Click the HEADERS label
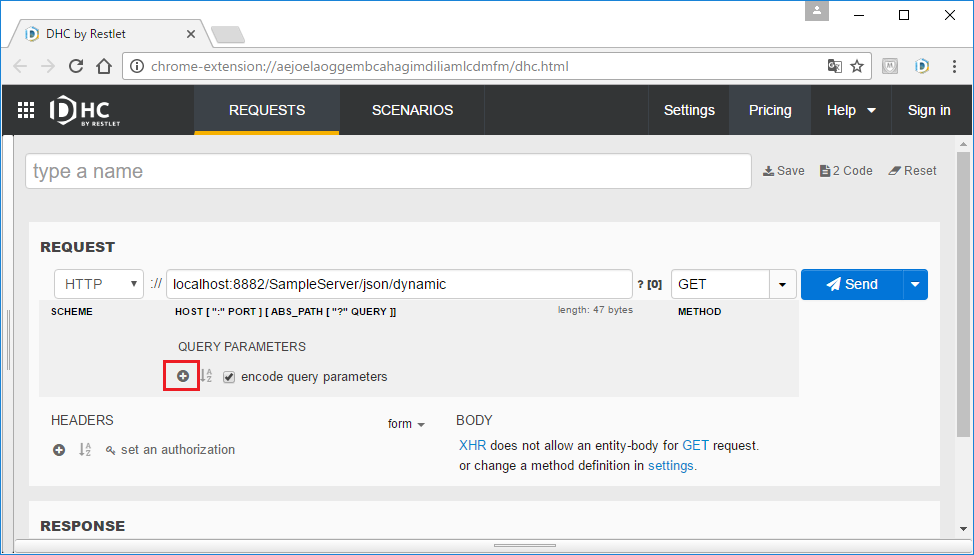 click(82, 420)
